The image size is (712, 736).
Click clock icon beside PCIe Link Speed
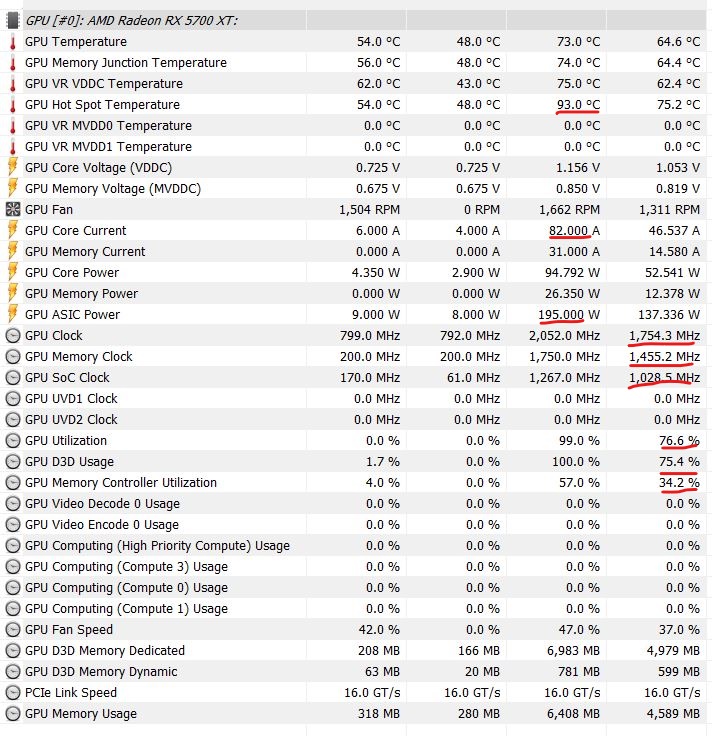point(13,692)
